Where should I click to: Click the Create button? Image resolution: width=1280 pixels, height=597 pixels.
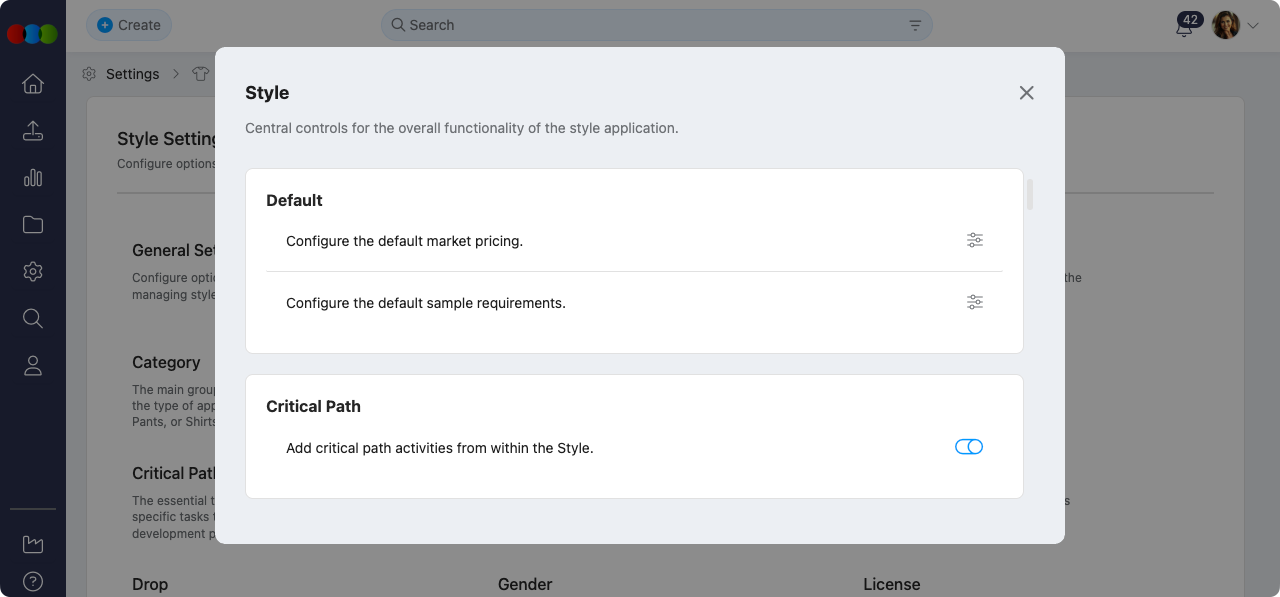point(129,25)
